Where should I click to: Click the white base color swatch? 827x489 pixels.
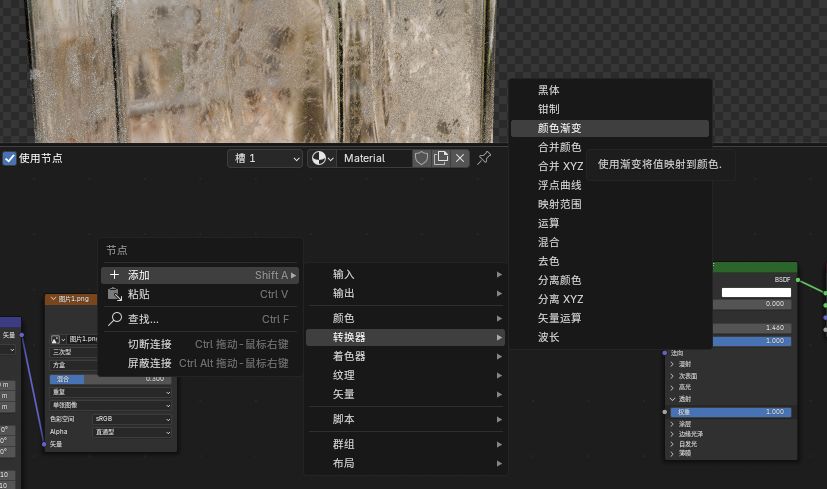point(756,293)
